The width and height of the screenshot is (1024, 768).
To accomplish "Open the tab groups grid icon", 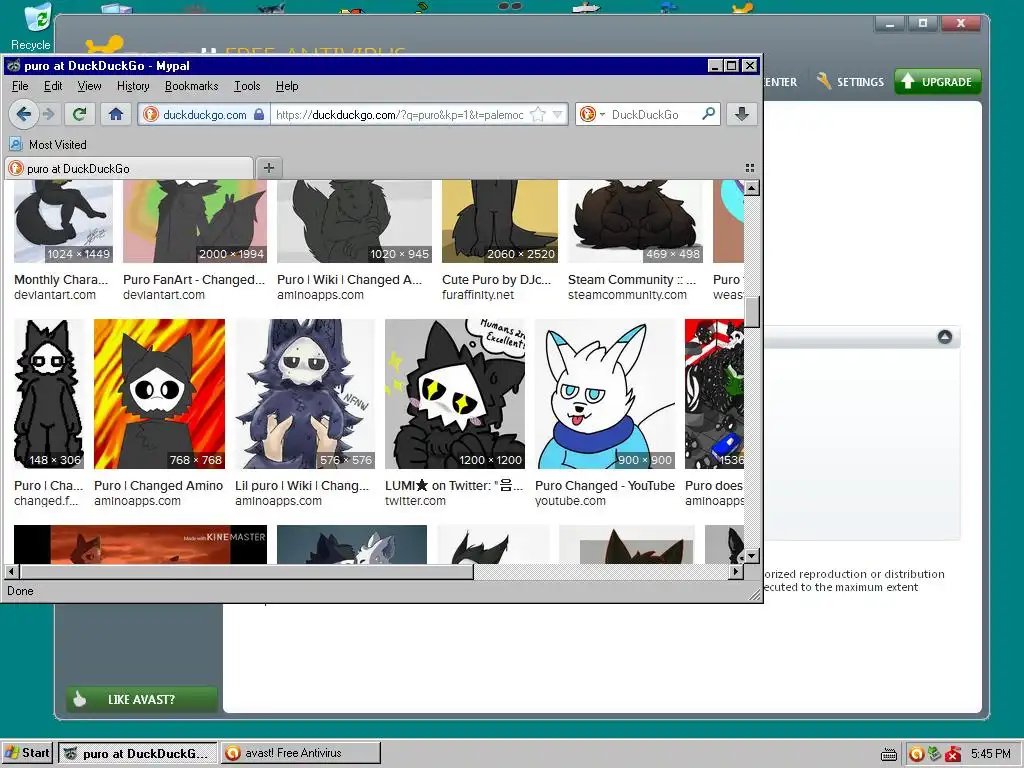I will point(750,168).
